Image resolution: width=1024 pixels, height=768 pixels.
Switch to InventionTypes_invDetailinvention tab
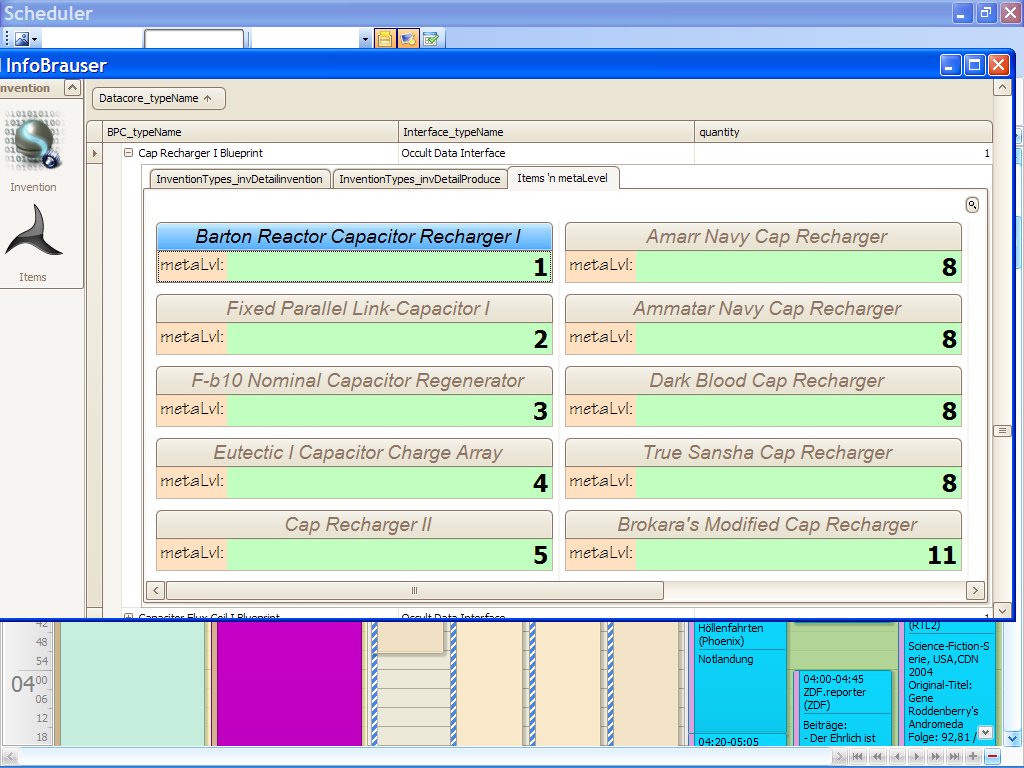pos(239,179)
